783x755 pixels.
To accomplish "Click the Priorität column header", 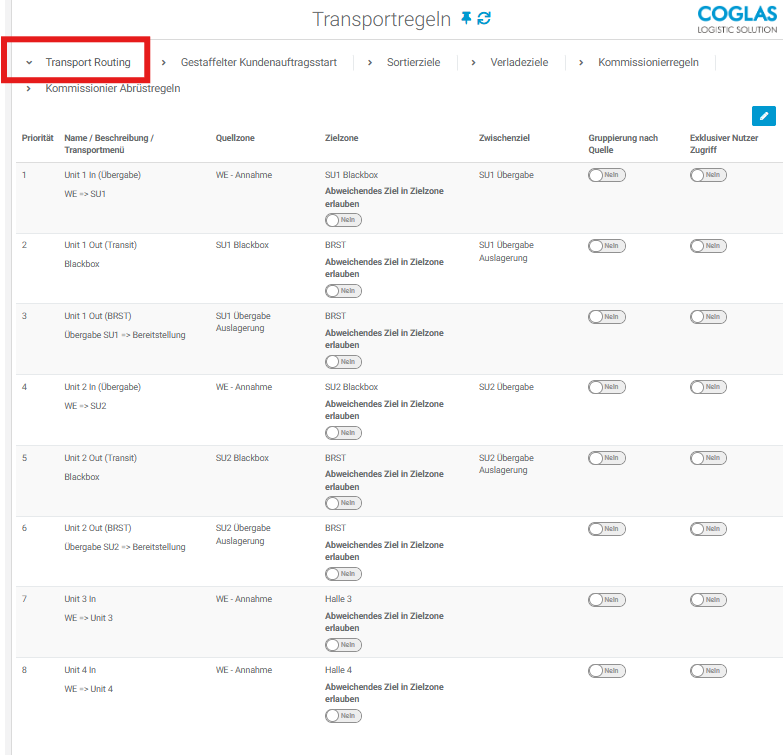I will pyautogui.click(x=38, y=138).
